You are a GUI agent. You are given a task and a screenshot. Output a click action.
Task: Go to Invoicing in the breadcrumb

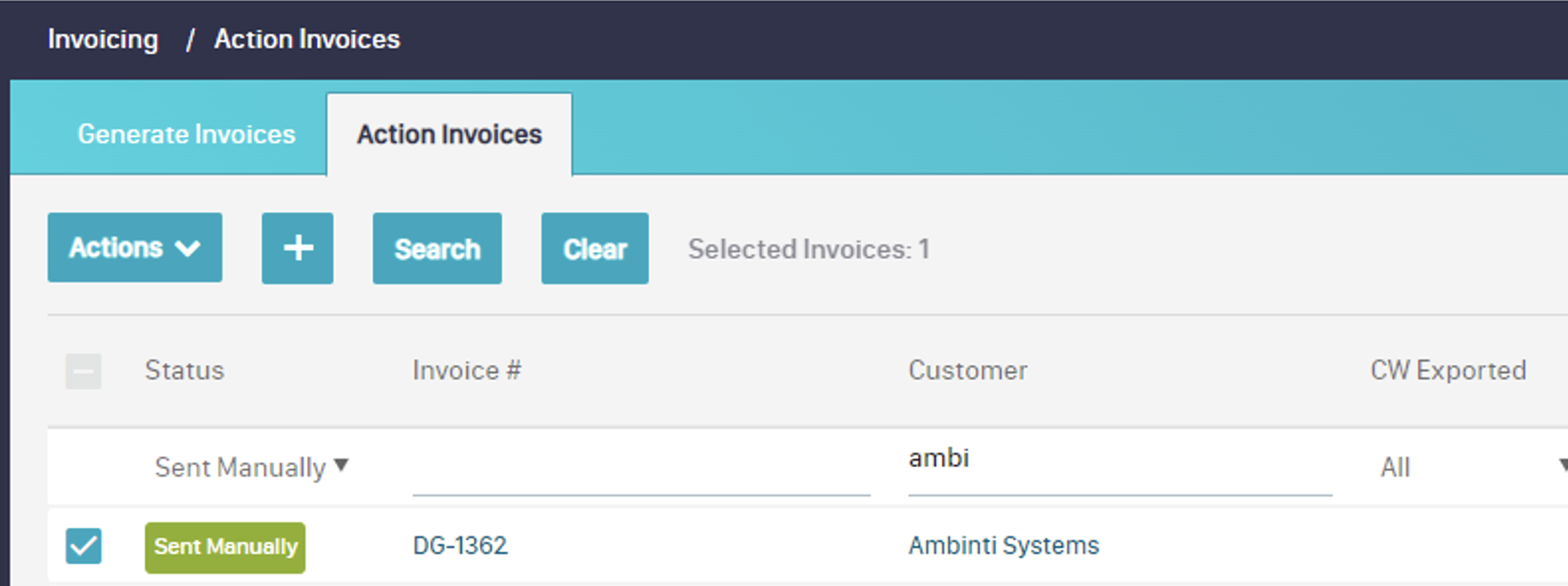(x=103, y=39)
